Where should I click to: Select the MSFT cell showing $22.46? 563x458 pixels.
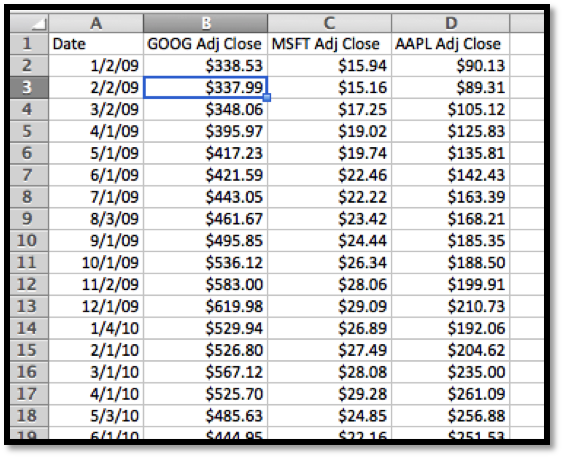tap(329, 175)
